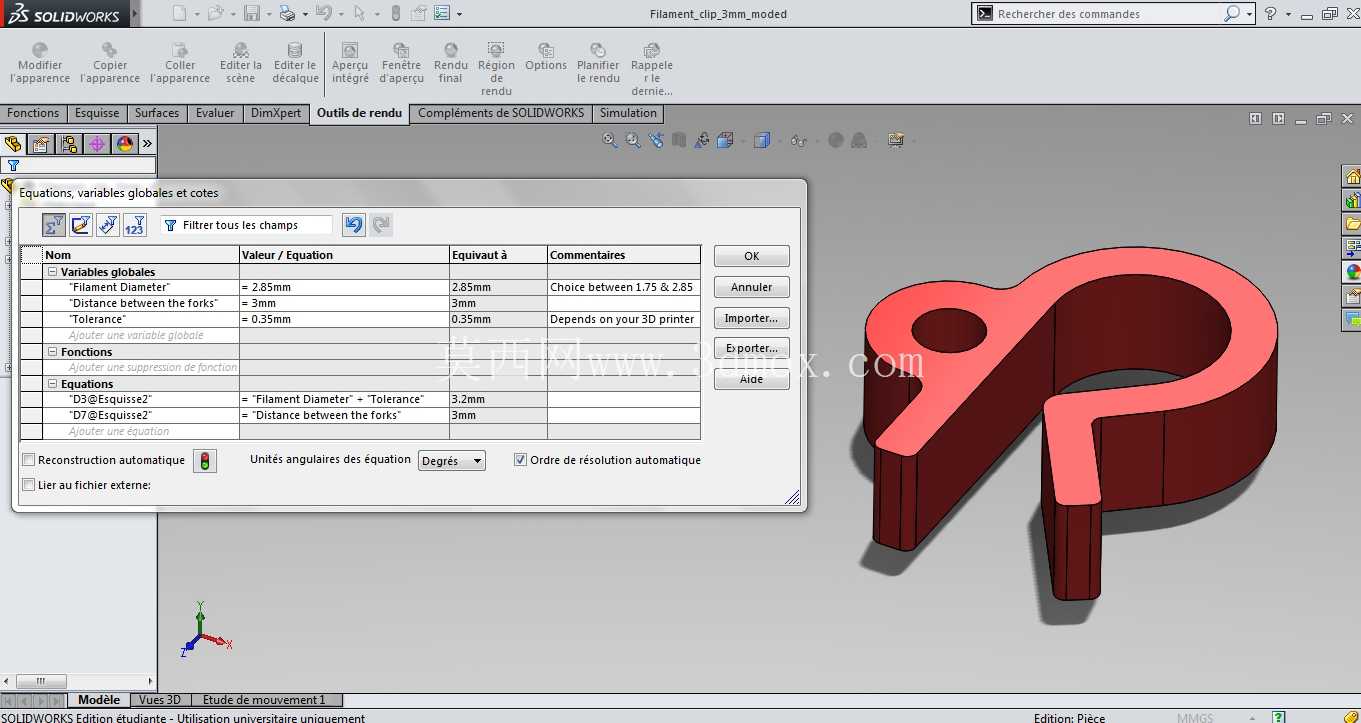Switch to the Evaluer tab

(x=215, y=113)
